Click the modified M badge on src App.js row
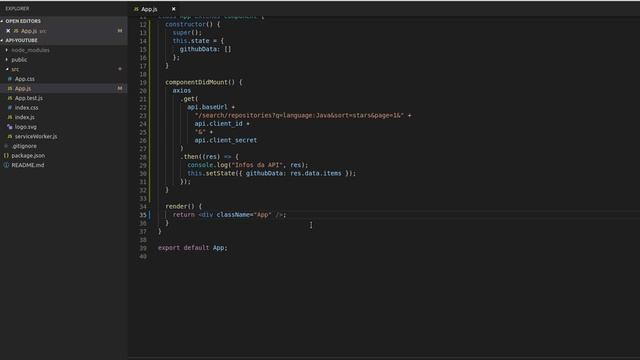 (x=120, y=88)
